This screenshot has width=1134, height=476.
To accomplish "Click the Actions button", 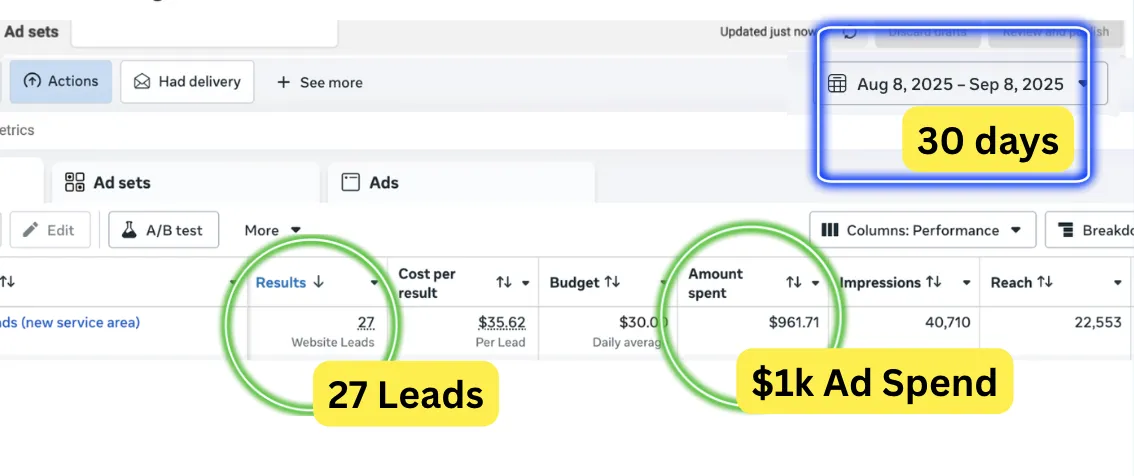I will [61, 82].
